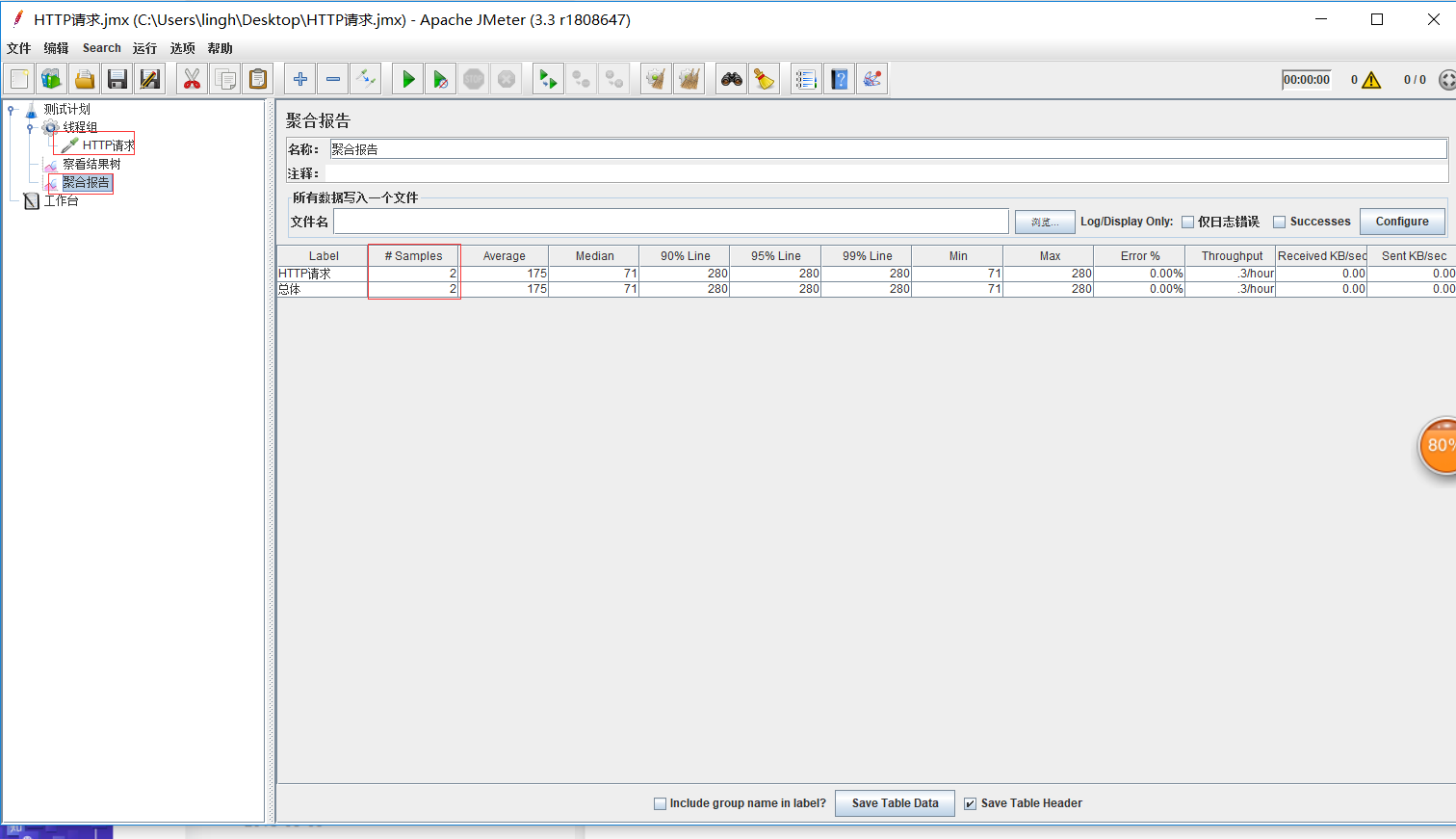
Task: Cut with the scissors icon
Action: point(193,79)
